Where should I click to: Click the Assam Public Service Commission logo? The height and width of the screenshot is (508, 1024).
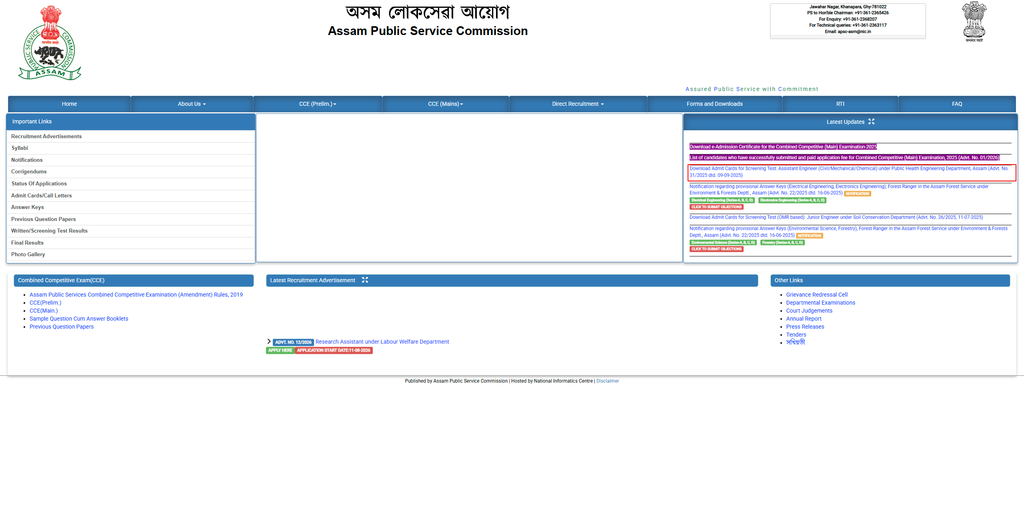pyautogui.click(x=50, y=43)
